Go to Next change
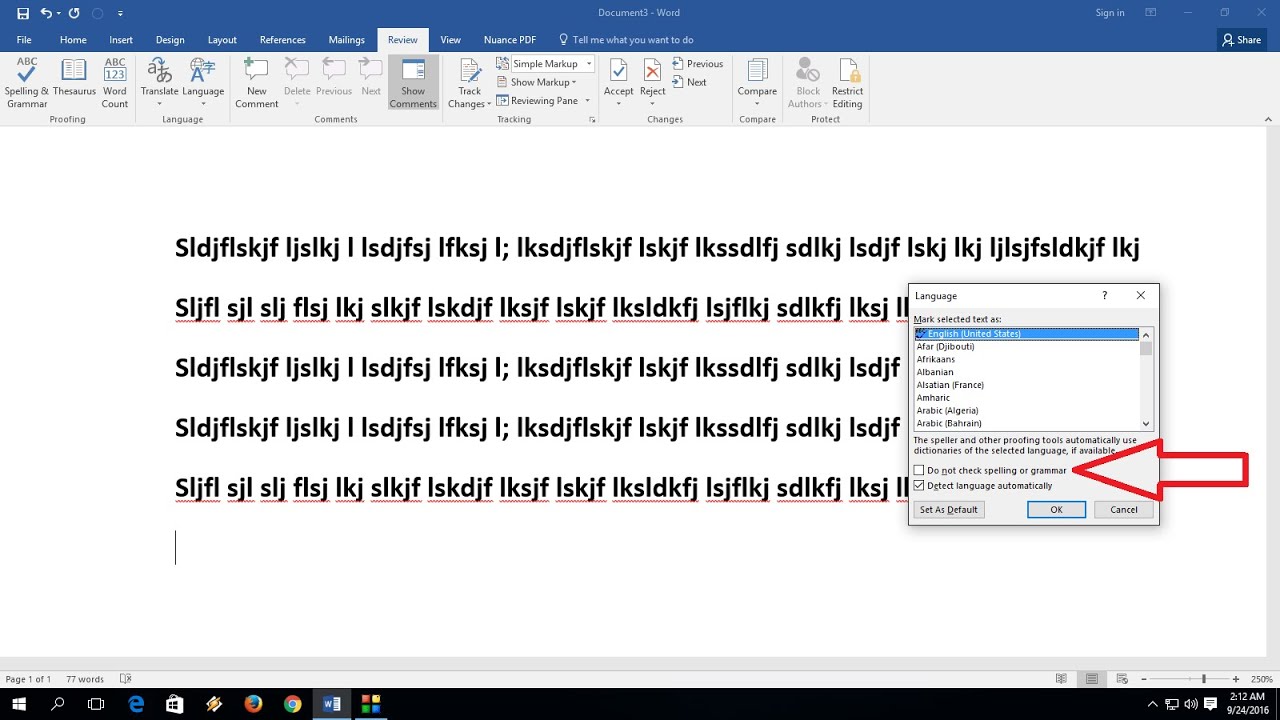 pos(690,82)
